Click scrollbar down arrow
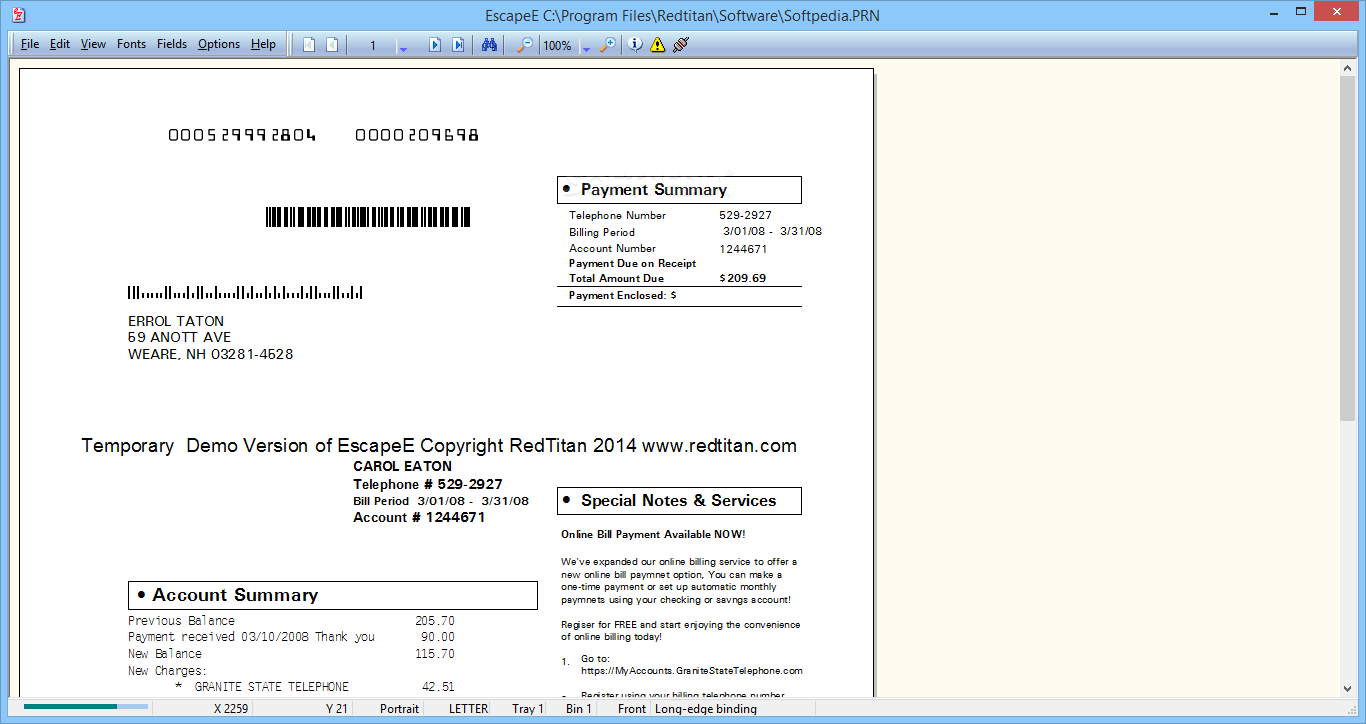 click(1348, 688)
